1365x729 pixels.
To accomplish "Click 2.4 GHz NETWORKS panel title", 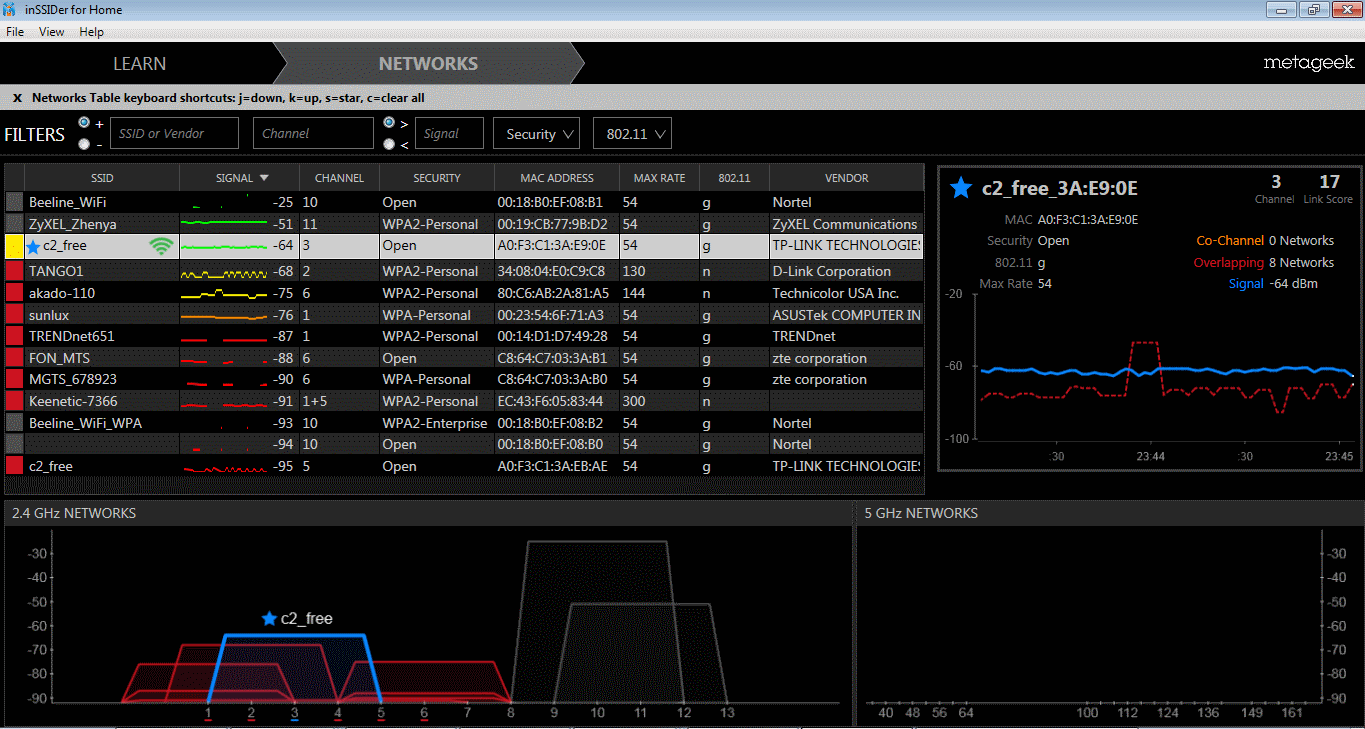I will [x=74, y=513].
